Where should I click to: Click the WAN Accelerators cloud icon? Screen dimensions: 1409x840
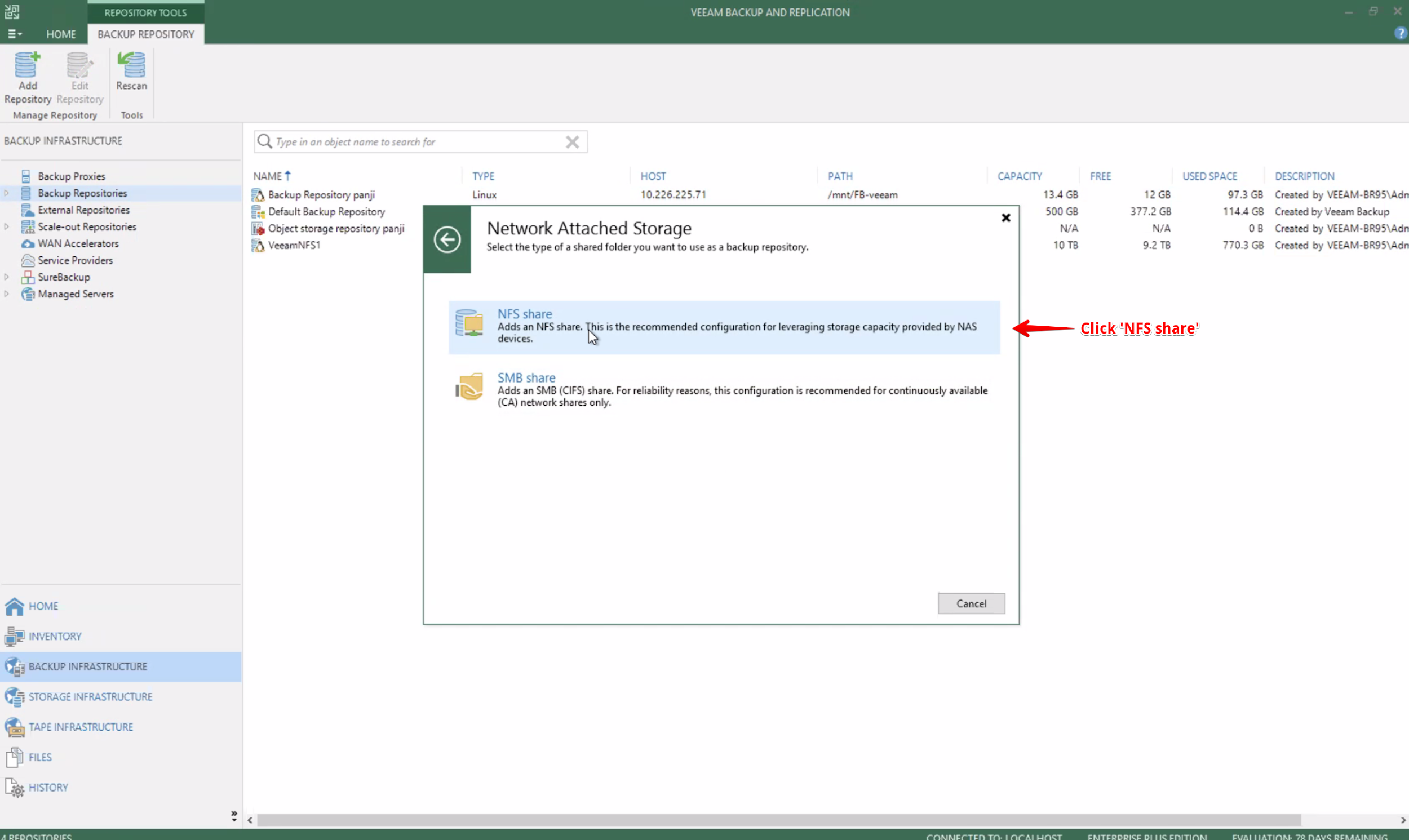pyautogui.click(x=27, y=244)
